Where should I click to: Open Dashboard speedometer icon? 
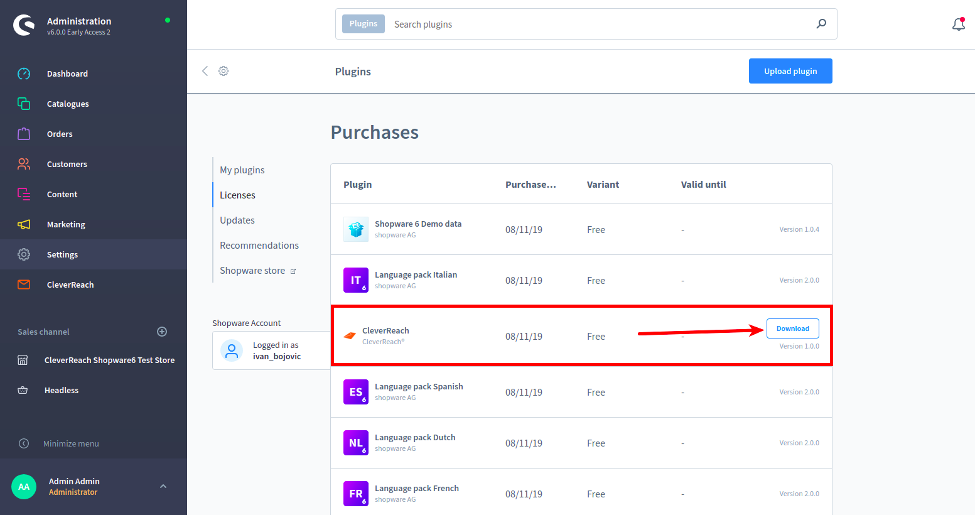(x=24, y=74)
